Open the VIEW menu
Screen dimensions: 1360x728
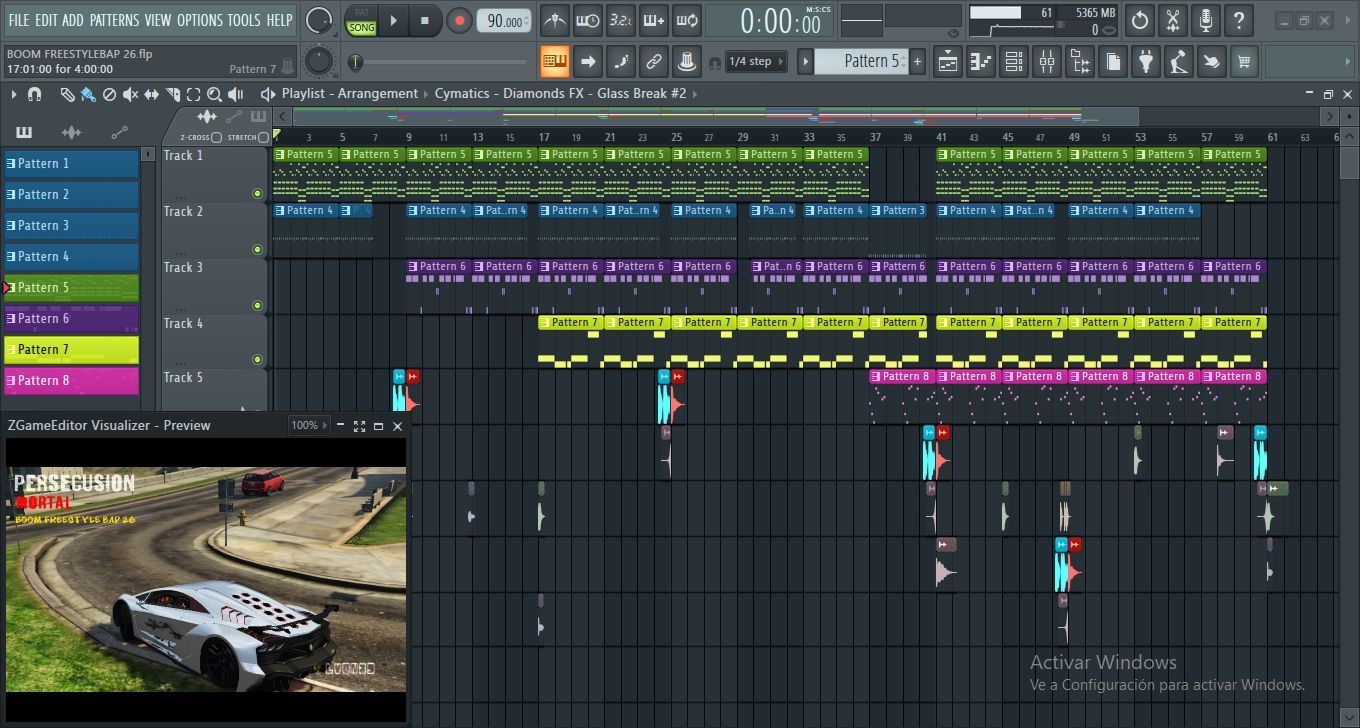tap(158, 20)
